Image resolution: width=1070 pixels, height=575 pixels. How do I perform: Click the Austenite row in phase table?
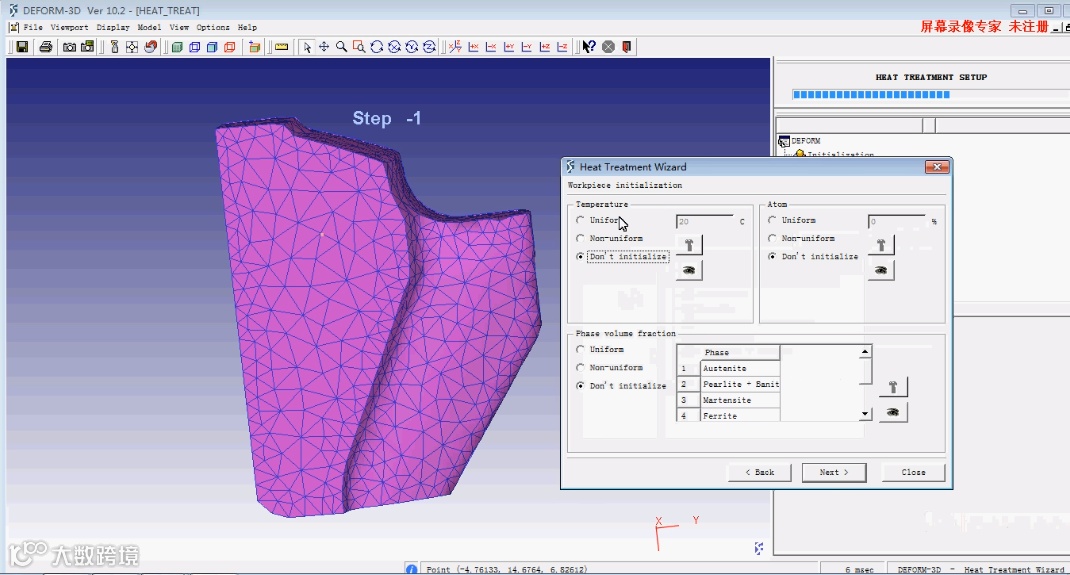click(728, 368)
